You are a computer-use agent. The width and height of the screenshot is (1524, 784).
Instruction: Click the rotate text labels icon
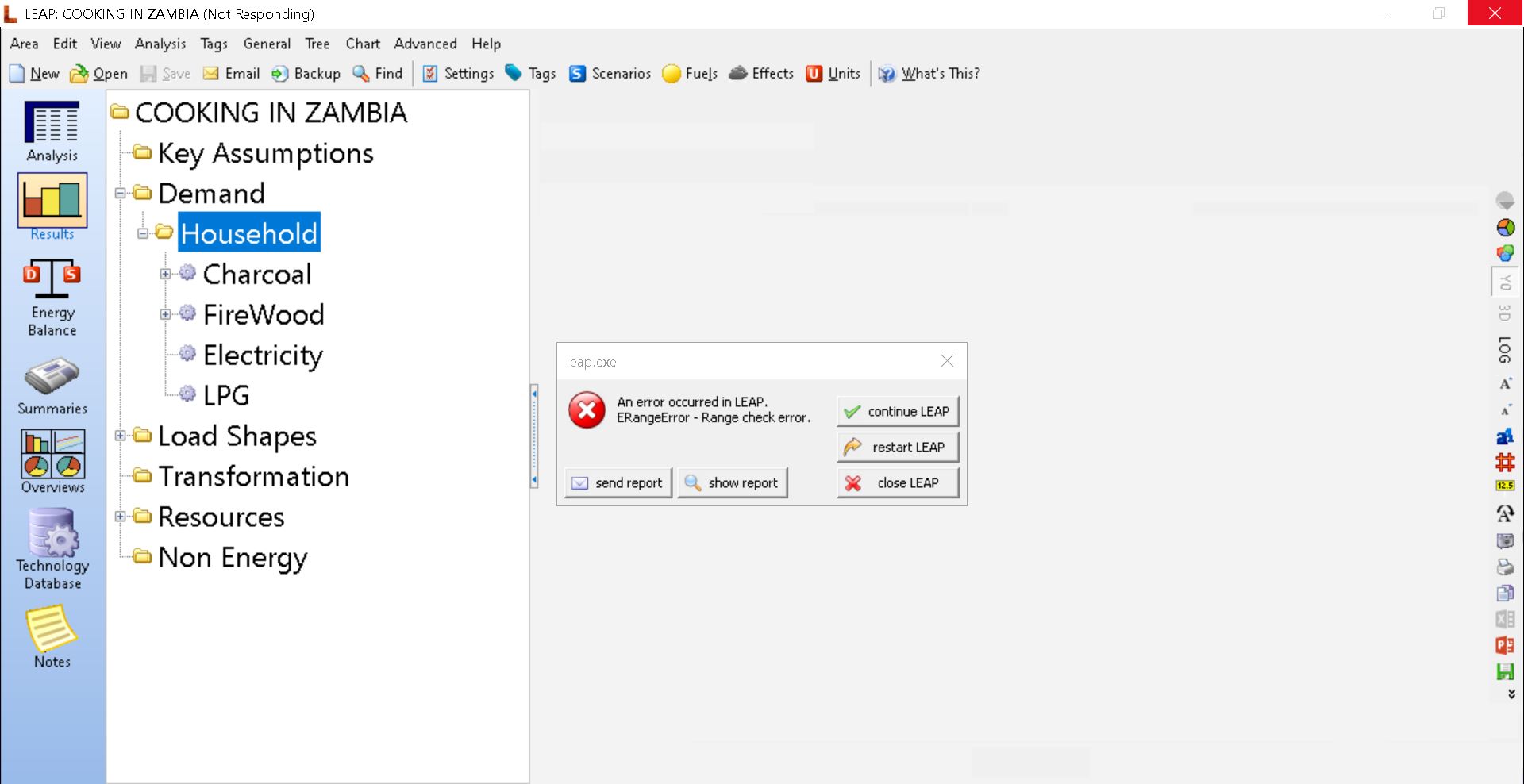[1505, 513]
